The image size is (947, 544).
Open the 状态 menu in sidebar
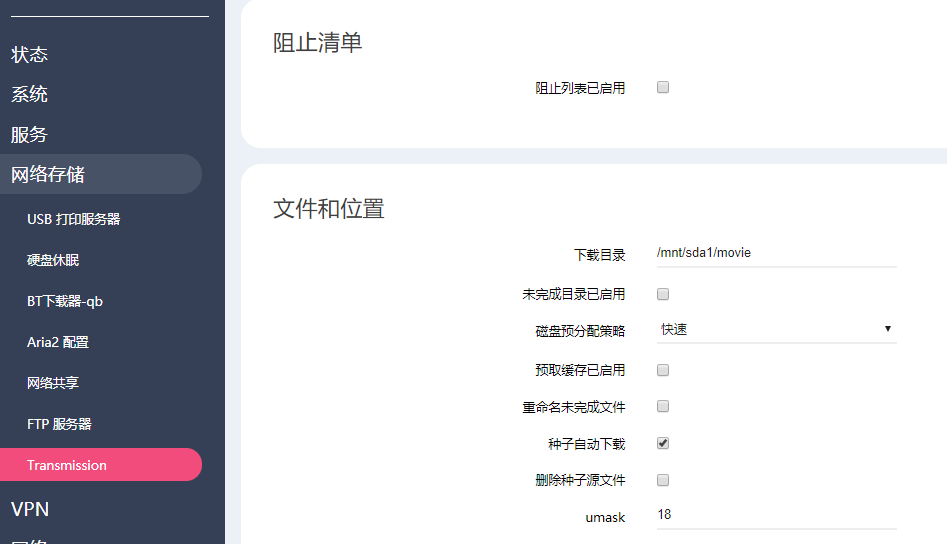point(30,54)
